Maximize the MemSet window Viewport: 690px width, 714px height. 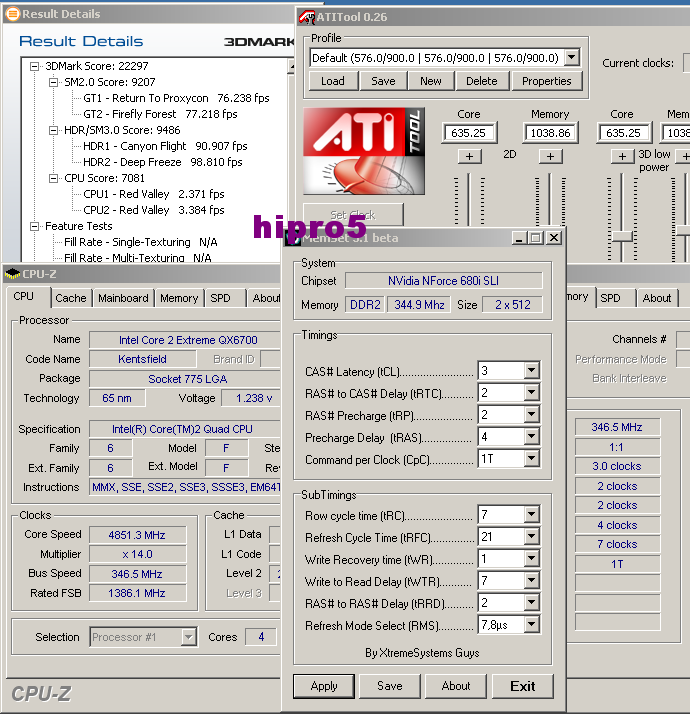[536, 238]
